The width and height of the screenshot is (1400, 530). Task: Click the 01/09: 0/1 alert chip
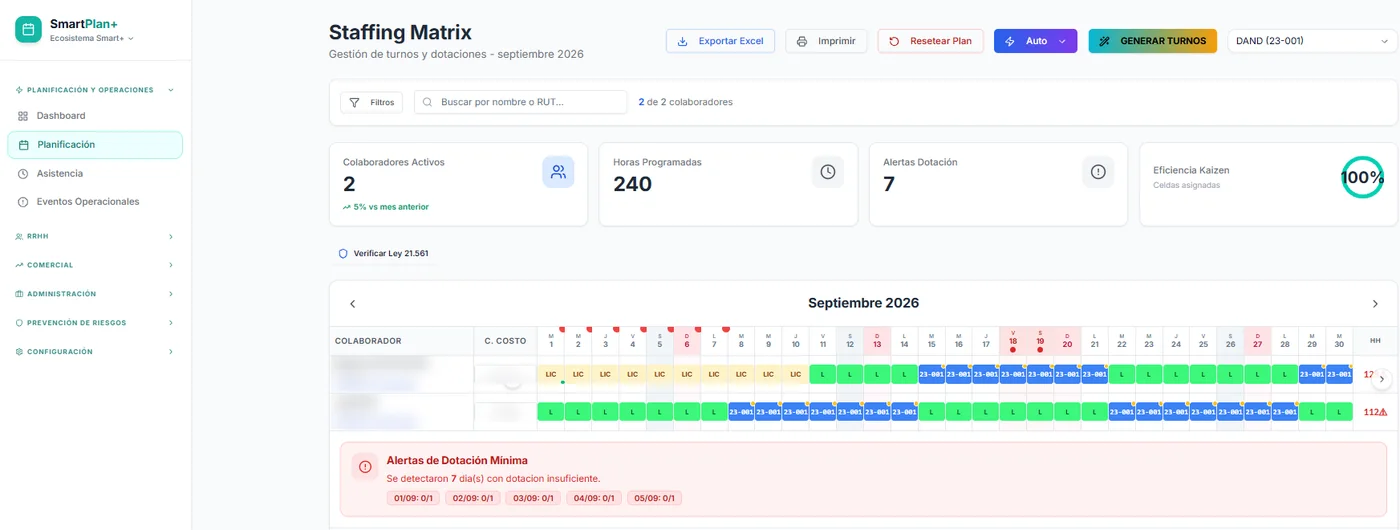coord(415,498)
